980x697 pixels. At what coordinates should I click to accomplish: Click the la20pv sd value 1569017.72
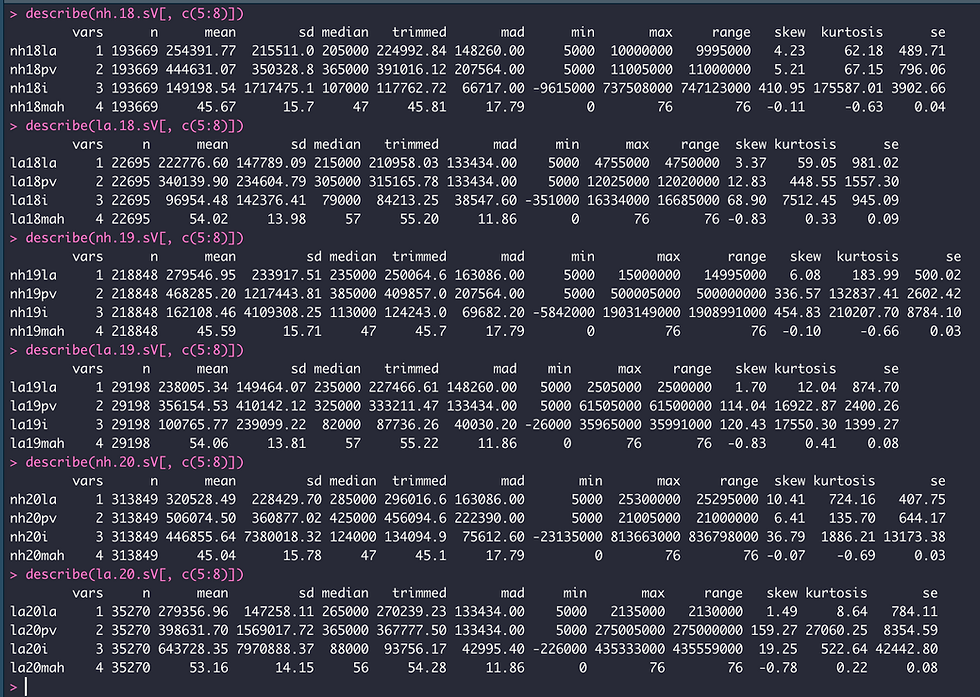(x=275, y=631)
